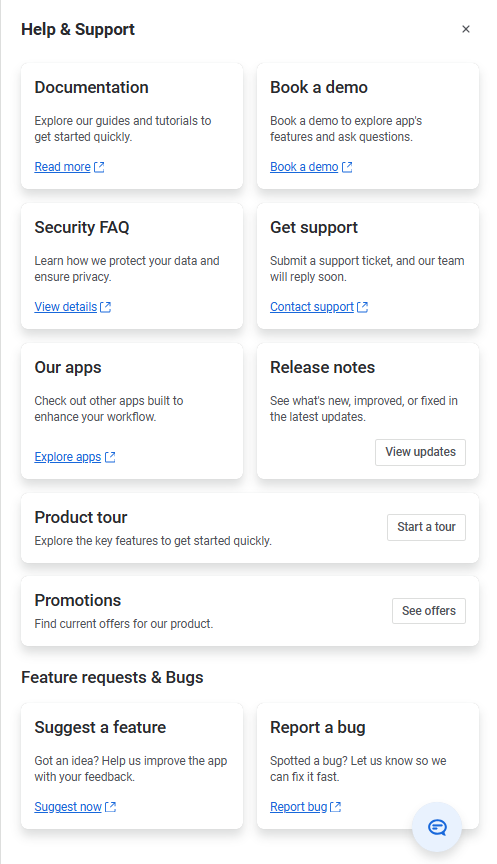Click external-link icon beside Report bug
Image resolution: width=497 pixels, height=864 pixels.
(x=336, y=807)
